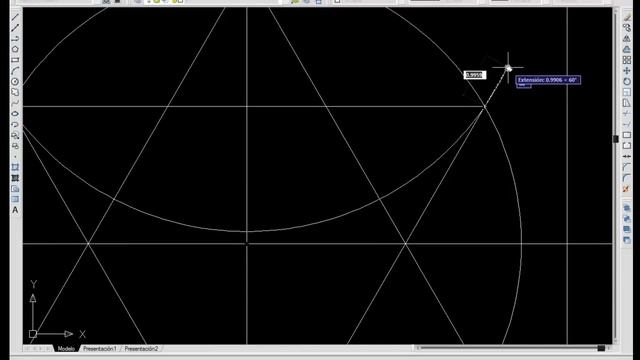Open the Hatch tool
Viewport: 640px width, 360px height.
point(15,167)
